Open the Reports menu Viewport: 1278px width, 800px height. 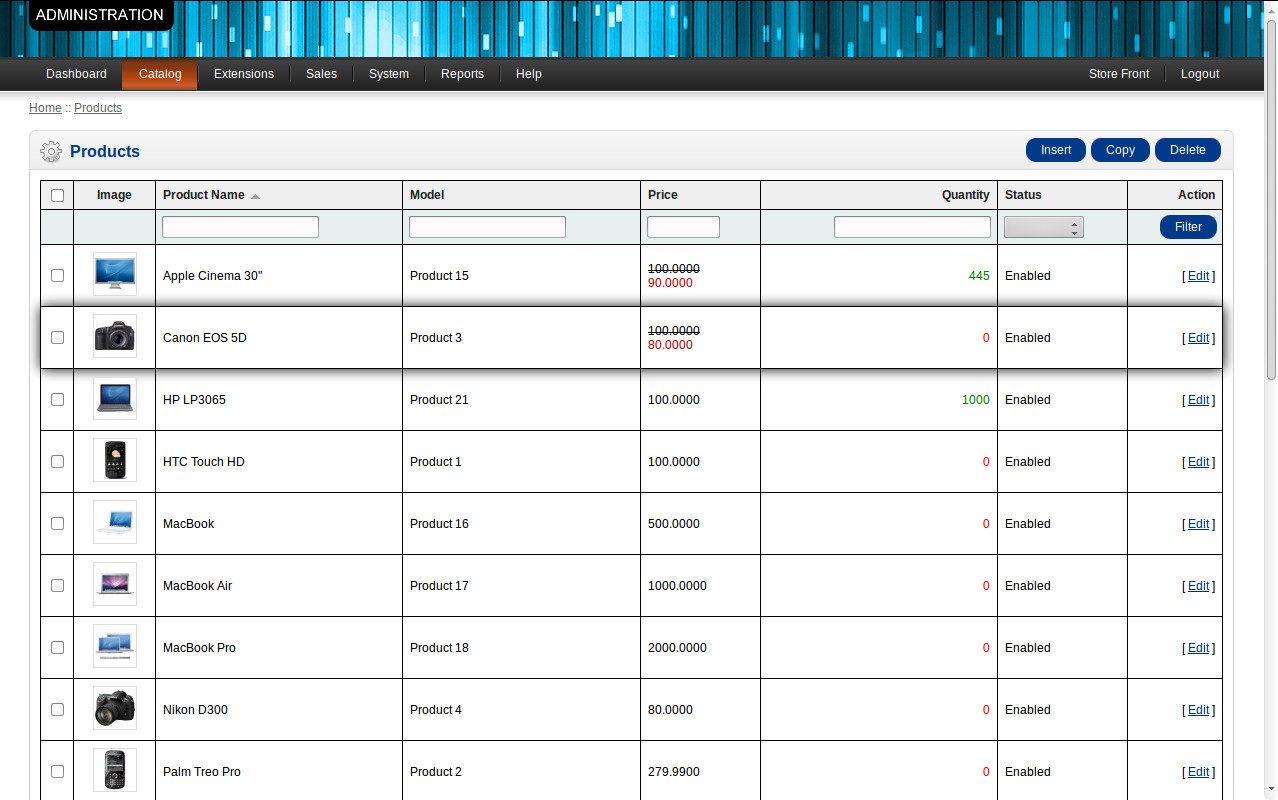(462, 74)
